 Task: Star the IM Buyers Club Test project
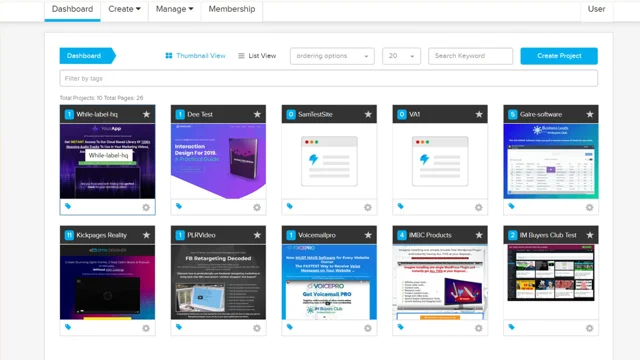[590, 235]
